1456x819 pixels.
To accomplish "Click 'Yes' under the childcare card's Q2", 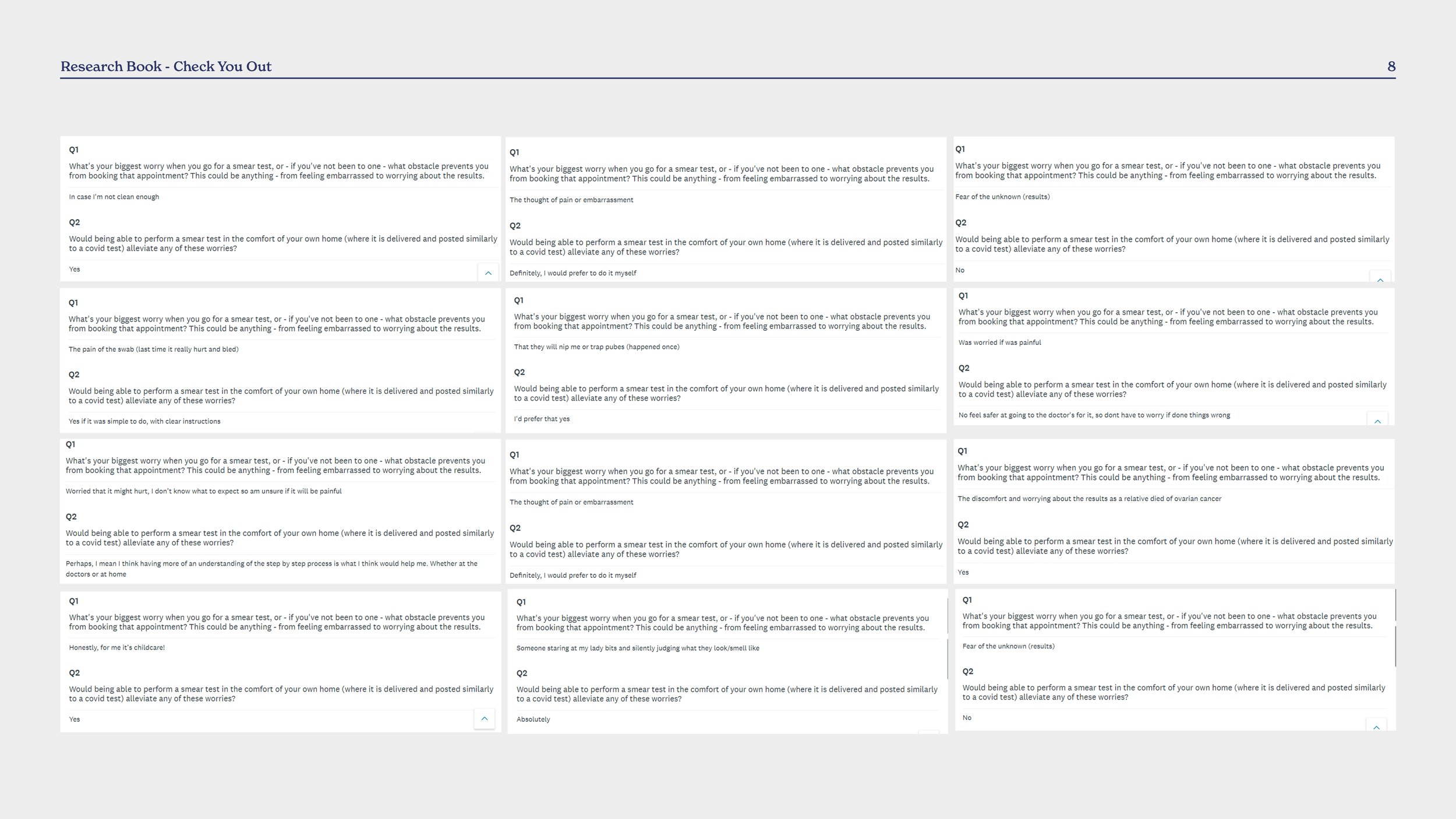I will click(x=75, y=719).
